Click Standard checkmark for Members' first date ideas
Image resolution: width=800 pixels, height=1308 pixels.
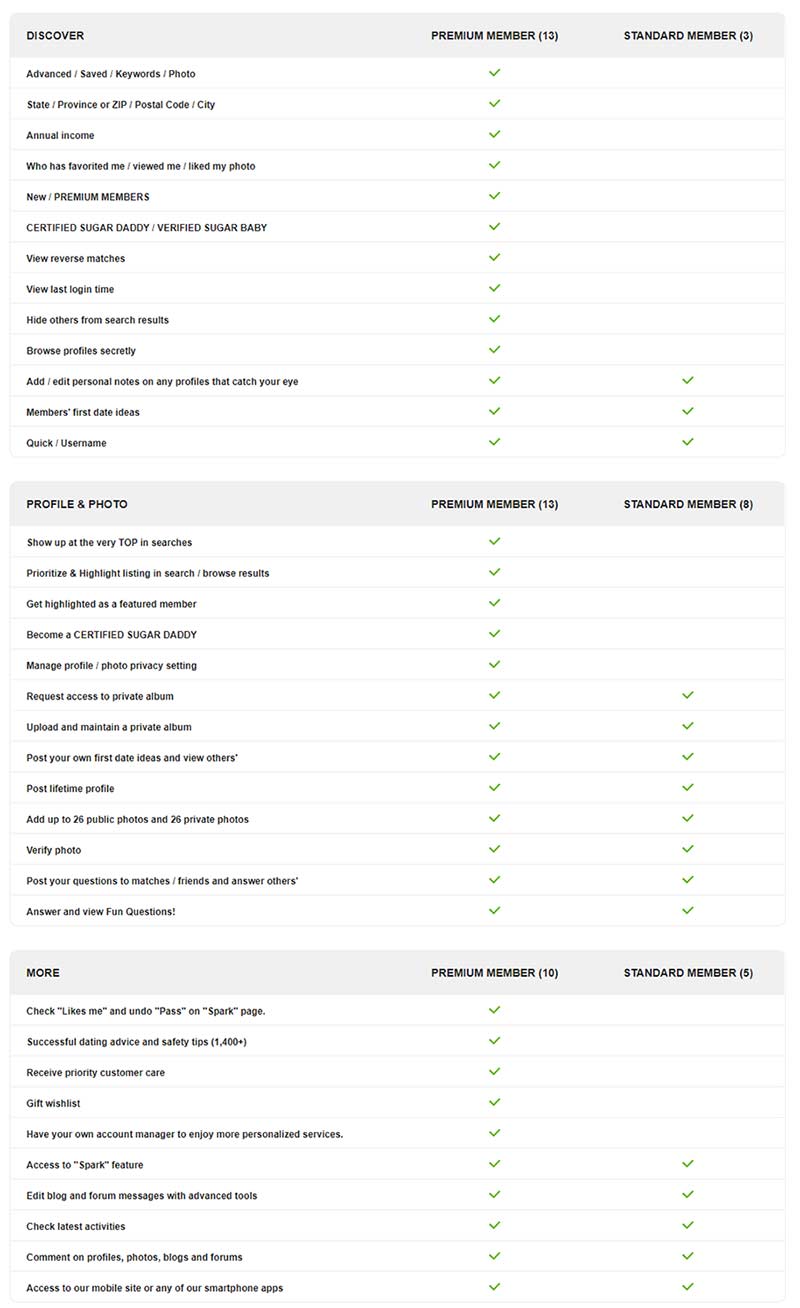687,411
